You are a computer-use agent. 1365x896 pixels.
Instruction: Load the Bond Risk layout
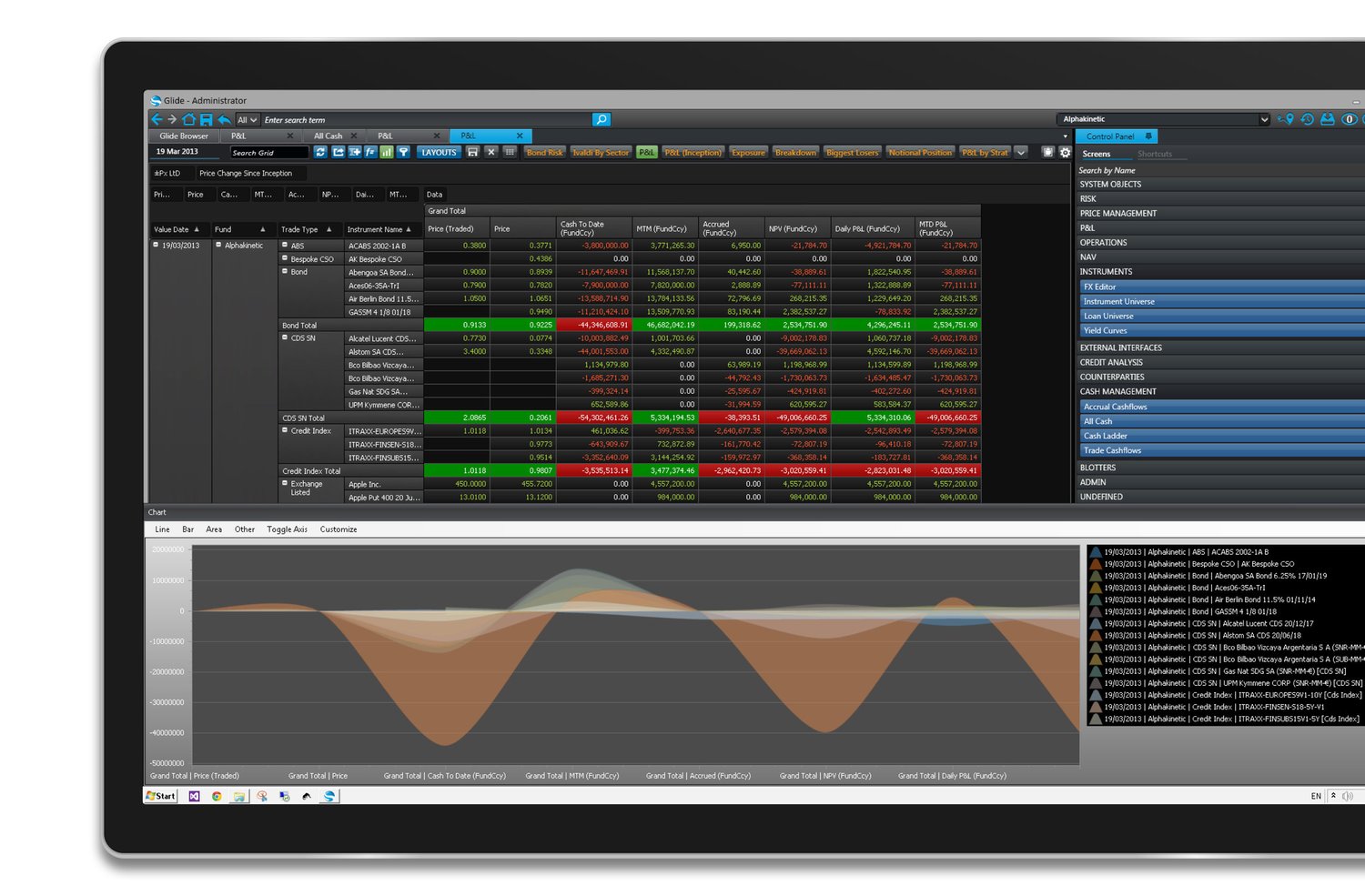tap(545, 152)
